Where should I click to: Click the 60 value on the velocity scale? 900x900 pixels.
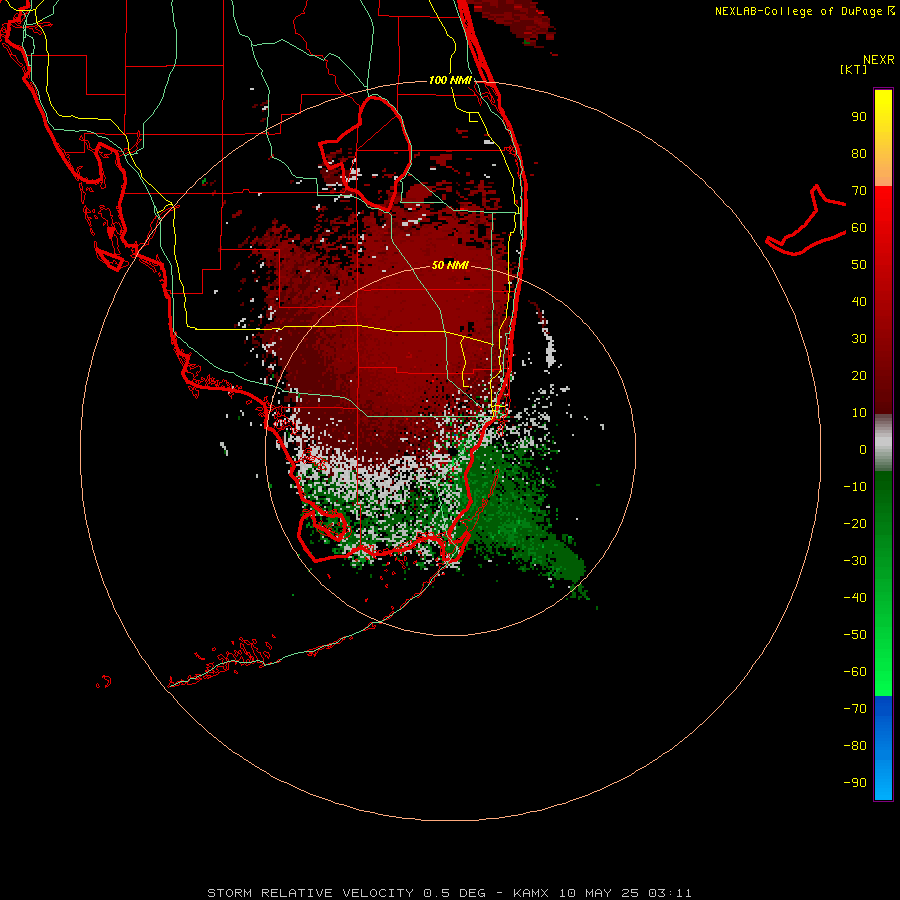[x=859, y=228]
